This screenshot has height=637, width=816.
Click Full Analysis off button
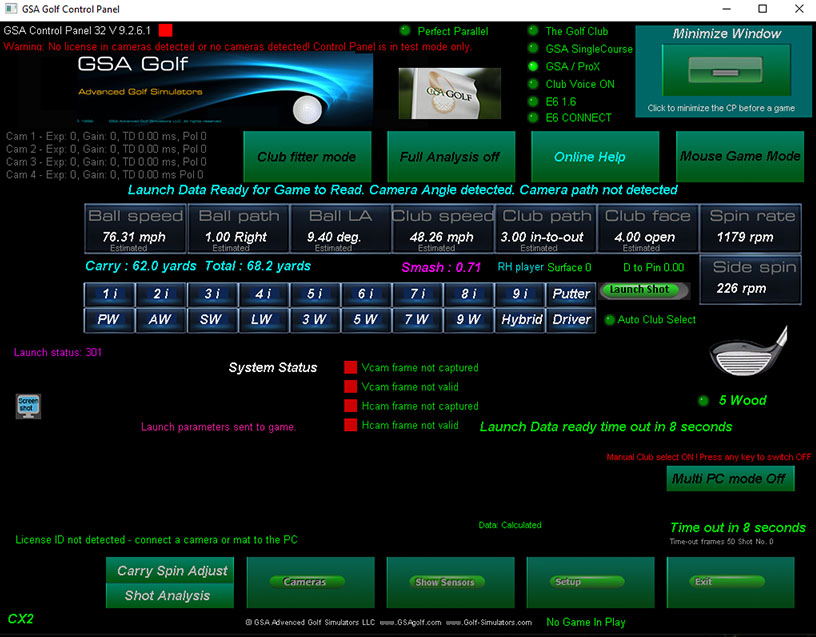(x=451, y=157)
